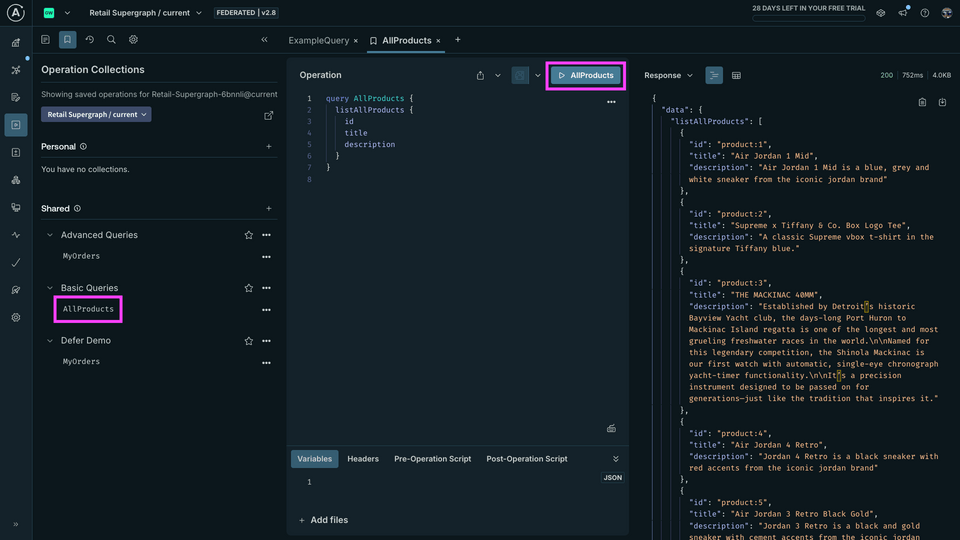
Task: Open organization switcher dropdown arrow
Action: click(x=67, y=13)
